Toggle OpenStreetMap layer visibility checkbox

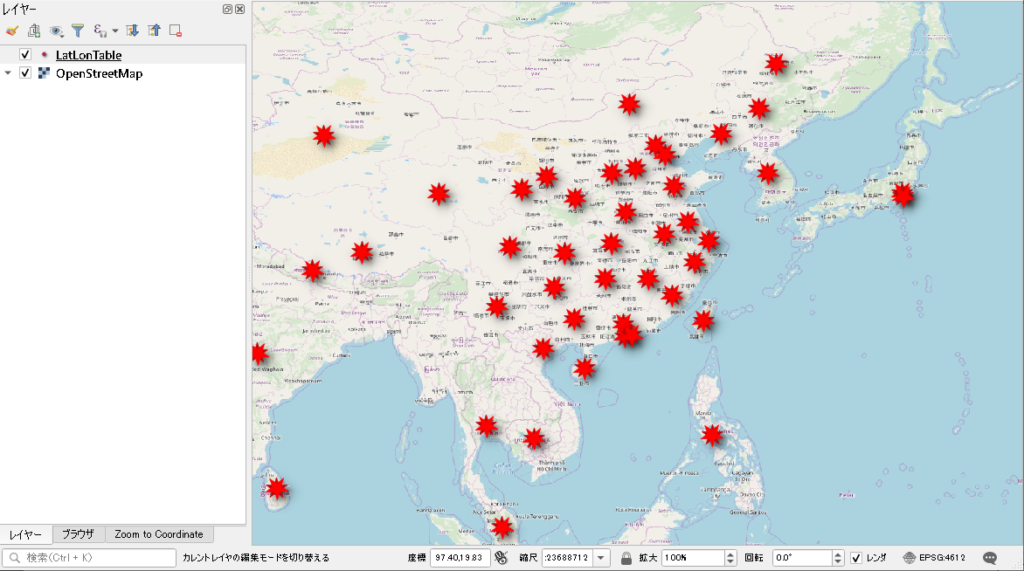tap(26, 73)
